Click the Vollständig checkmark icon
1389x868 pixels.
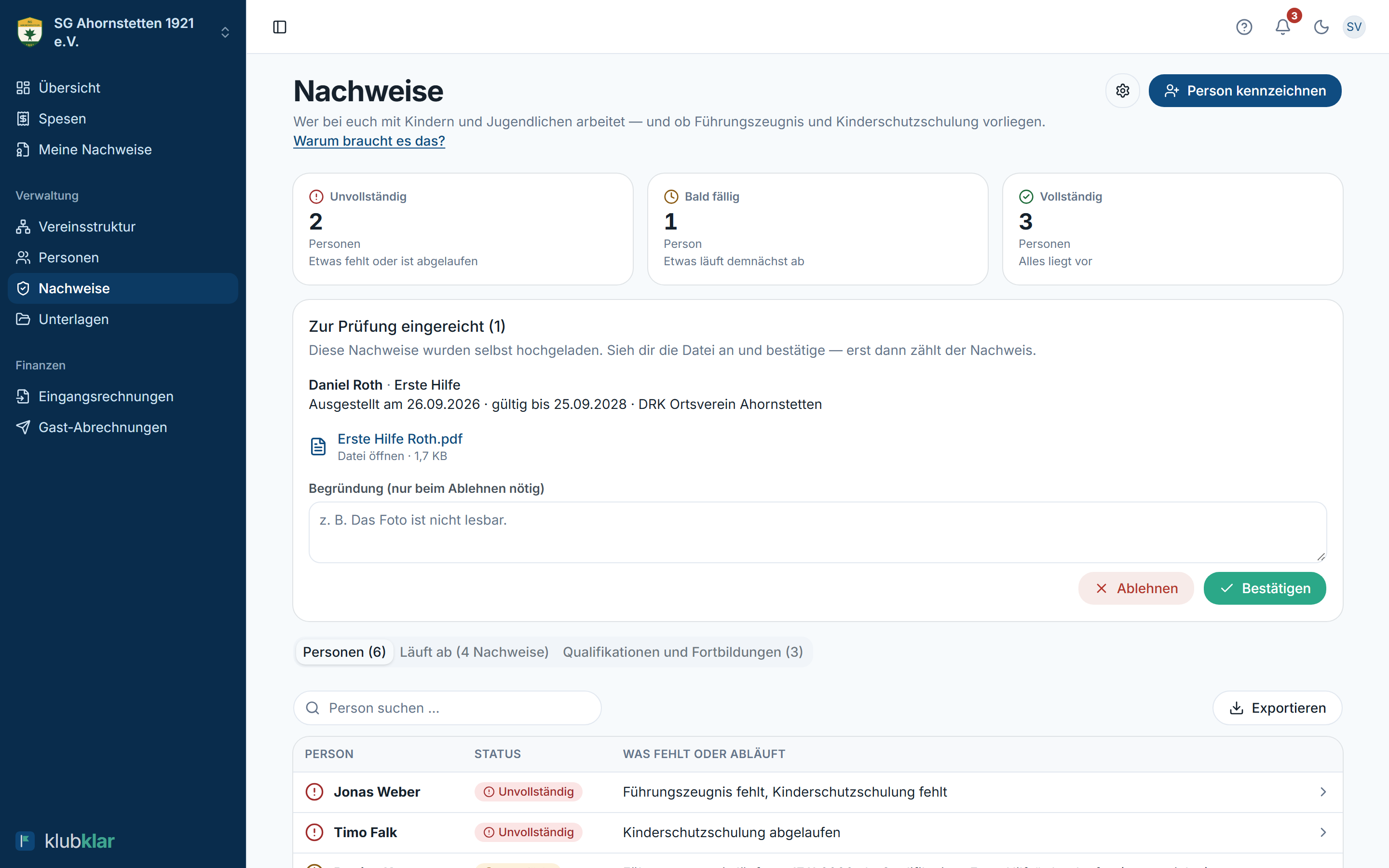[1026, 197]
